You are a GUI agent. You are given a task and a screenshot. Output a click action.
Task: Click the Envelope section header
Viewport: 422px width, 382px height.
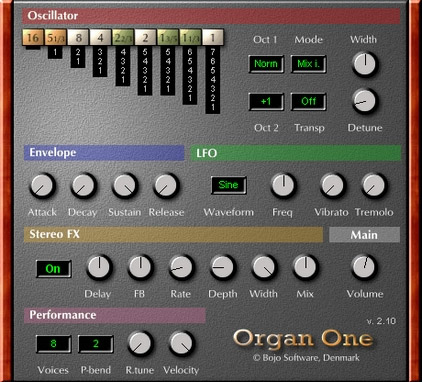click(104, 153)
